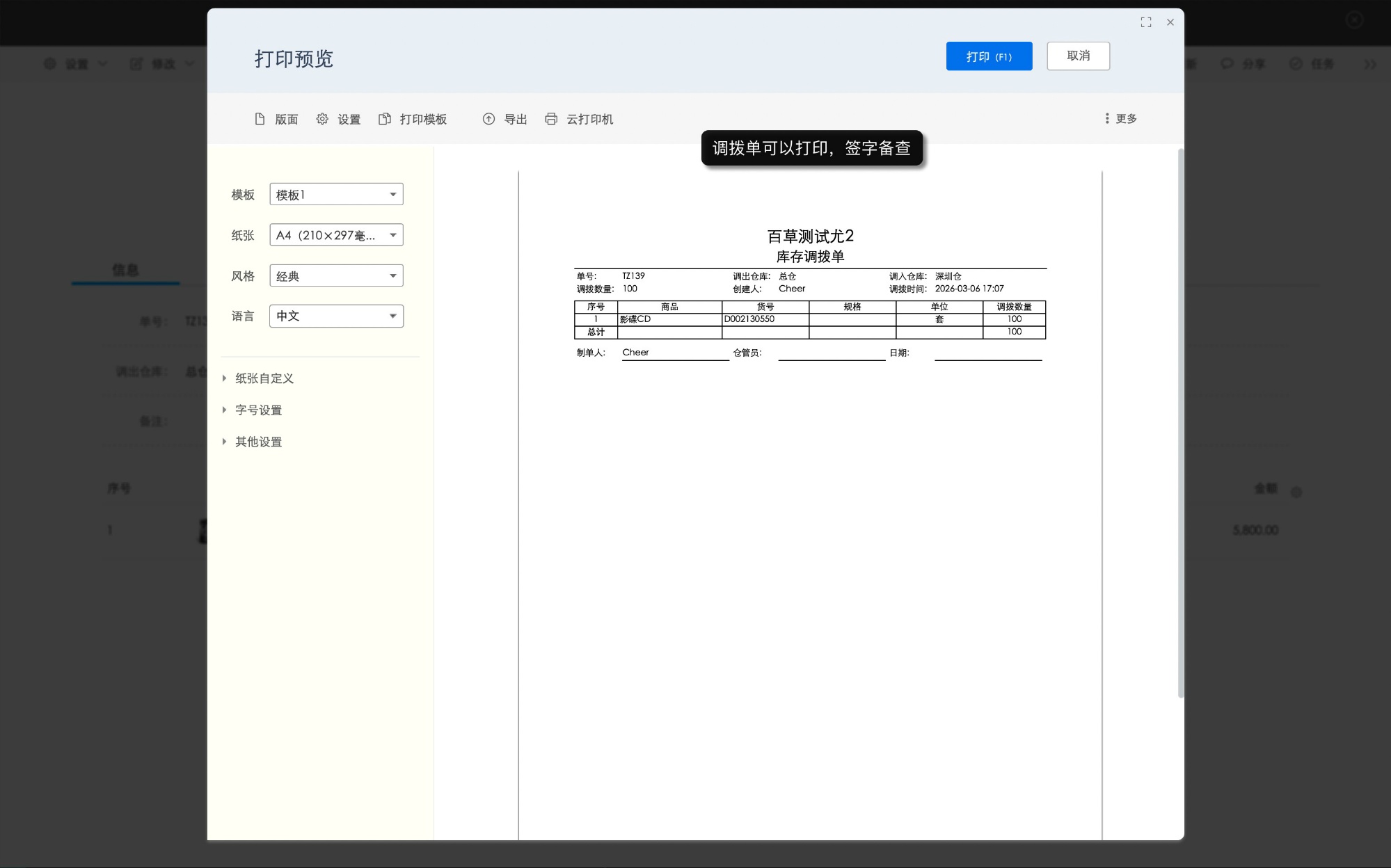Click the 取消 cancel button

pos(1078,56)
